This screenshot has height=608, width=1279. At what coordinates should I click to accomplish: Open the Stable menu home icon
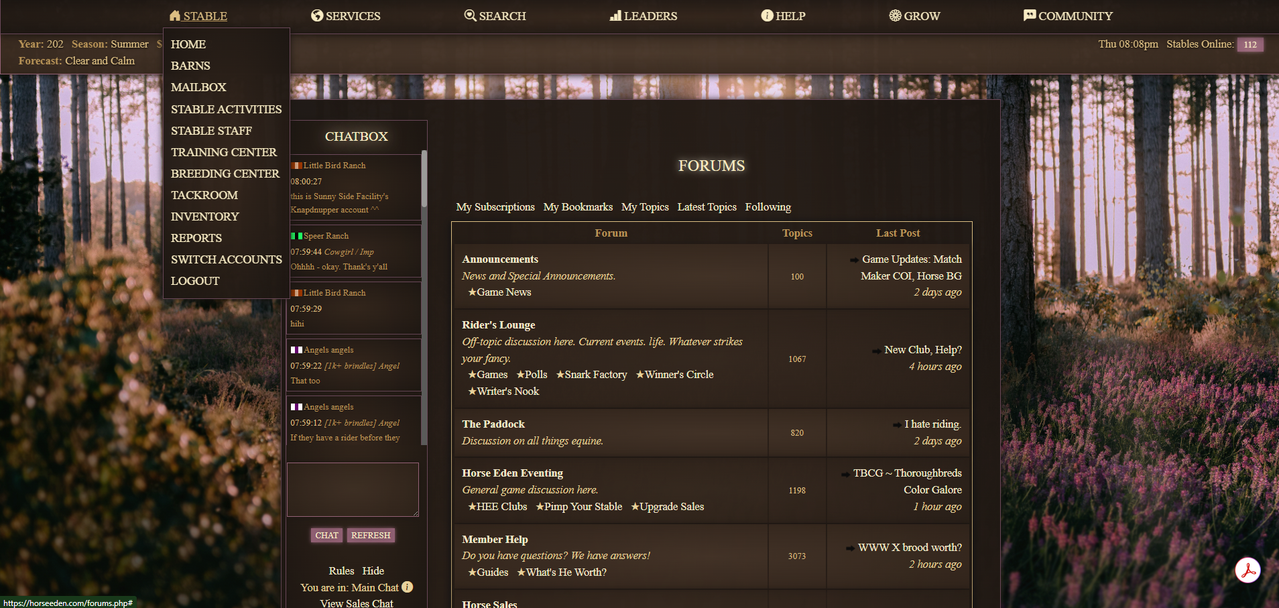point(175,16)
